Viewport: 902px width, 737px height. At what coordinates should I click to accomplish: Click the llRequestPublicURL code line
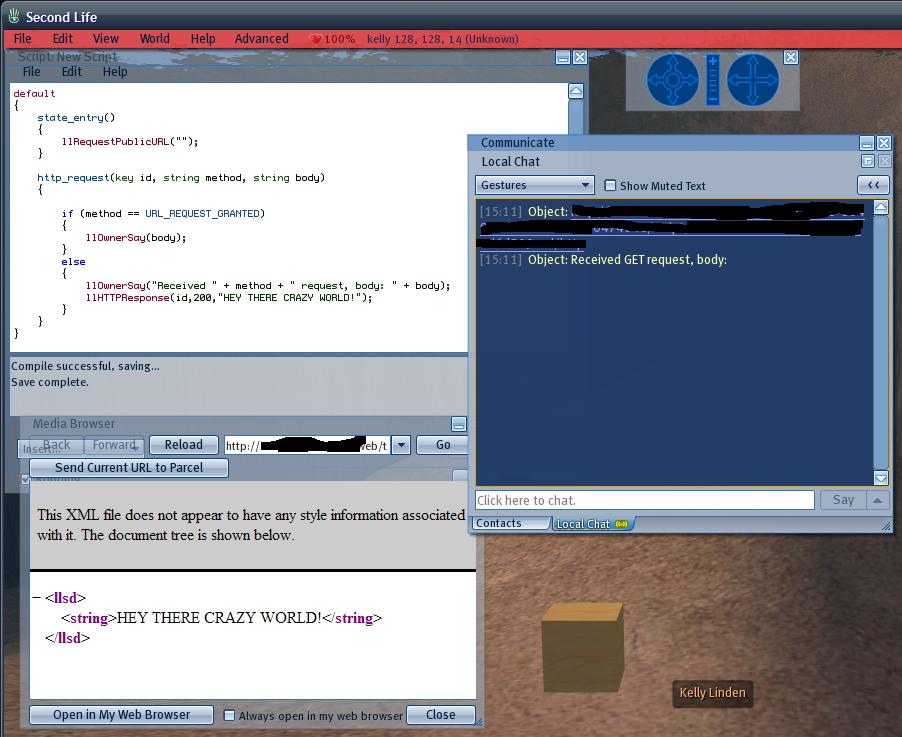[x=130, y=142]
